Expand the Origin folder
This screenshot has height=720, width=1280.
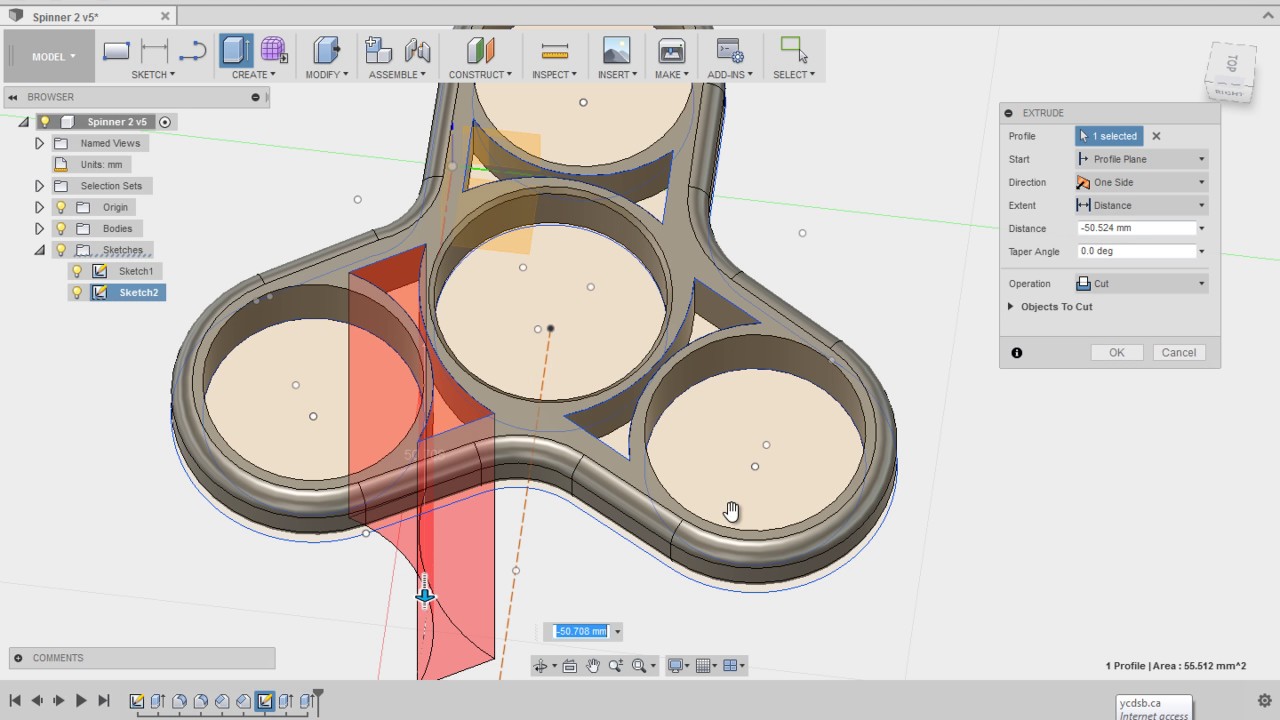(40, 207)
